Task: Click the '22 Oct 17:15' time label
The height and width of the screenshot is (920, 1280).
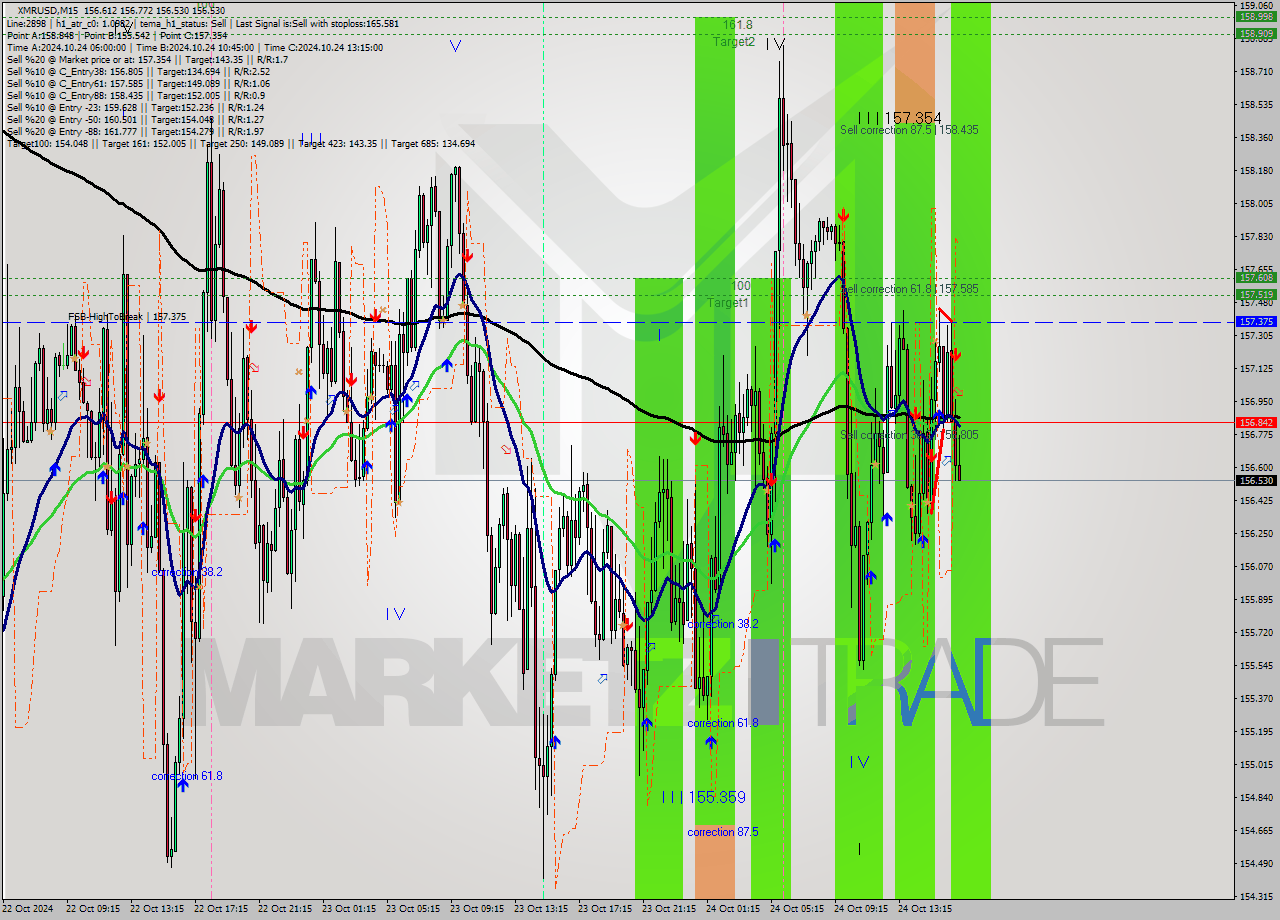Action: [x=221, y=909]
